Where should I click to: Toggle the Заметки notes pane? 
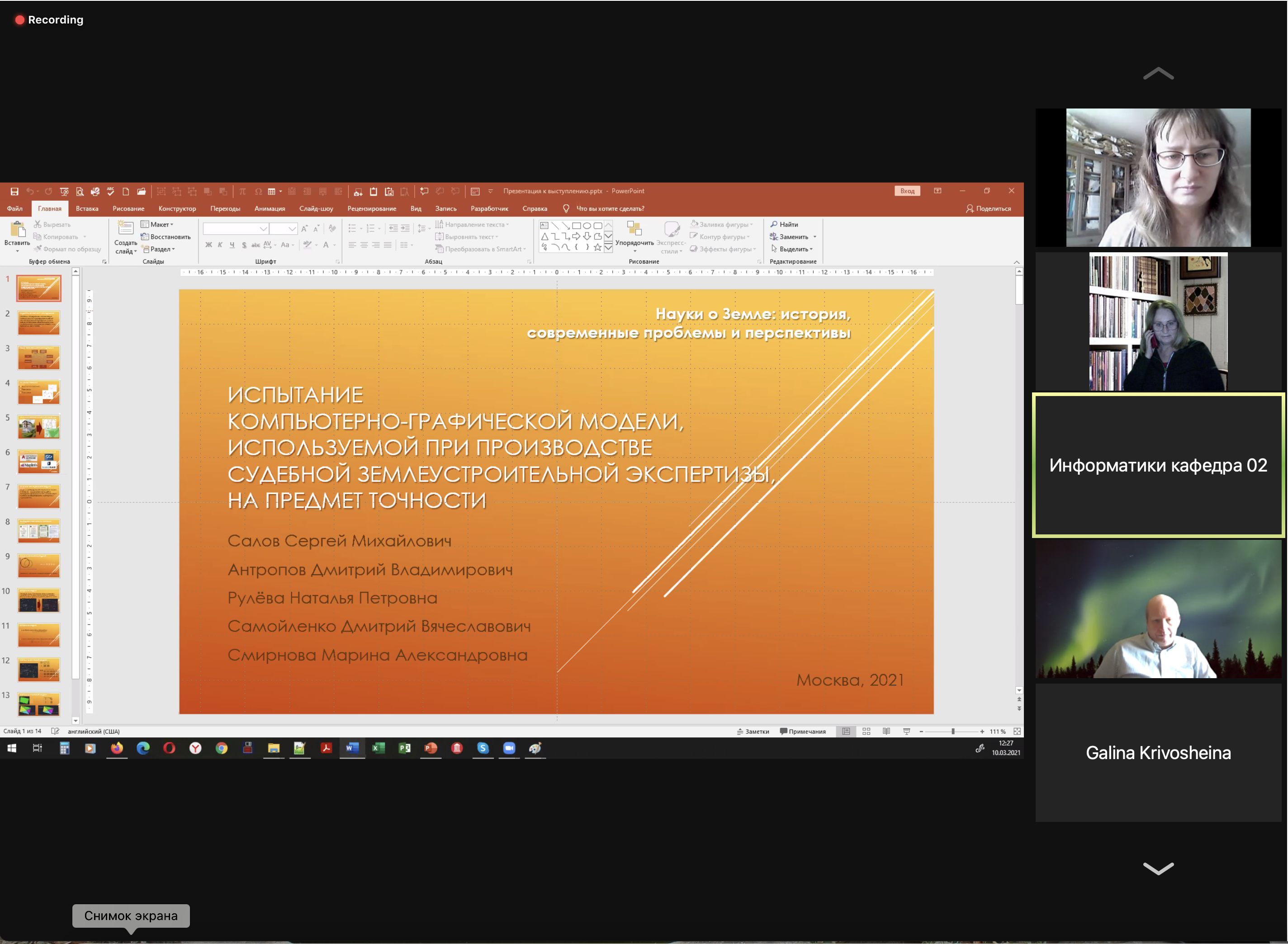(x=753, y=732)
